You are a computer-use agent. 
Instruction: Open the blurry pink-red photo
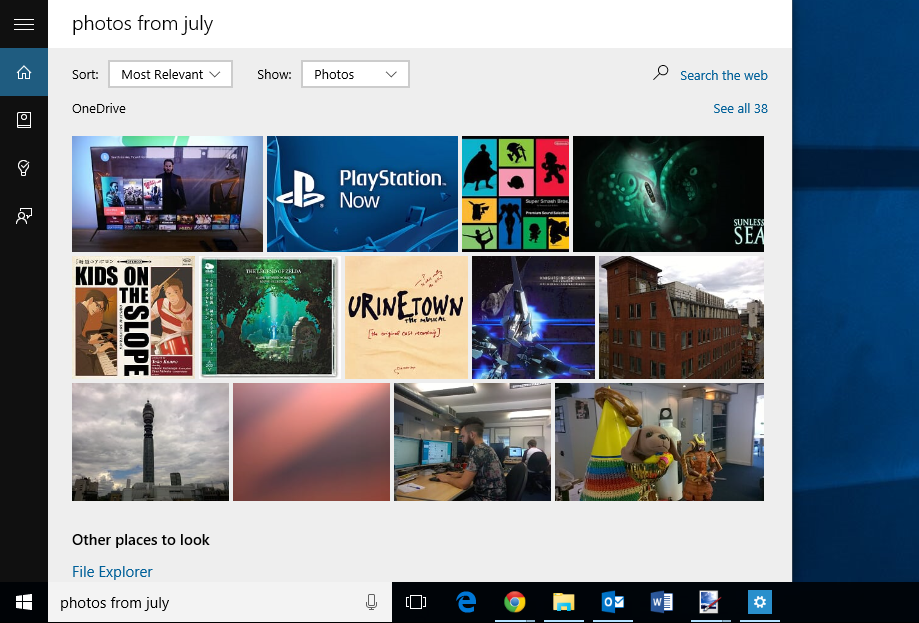click(x=311, y=442)
